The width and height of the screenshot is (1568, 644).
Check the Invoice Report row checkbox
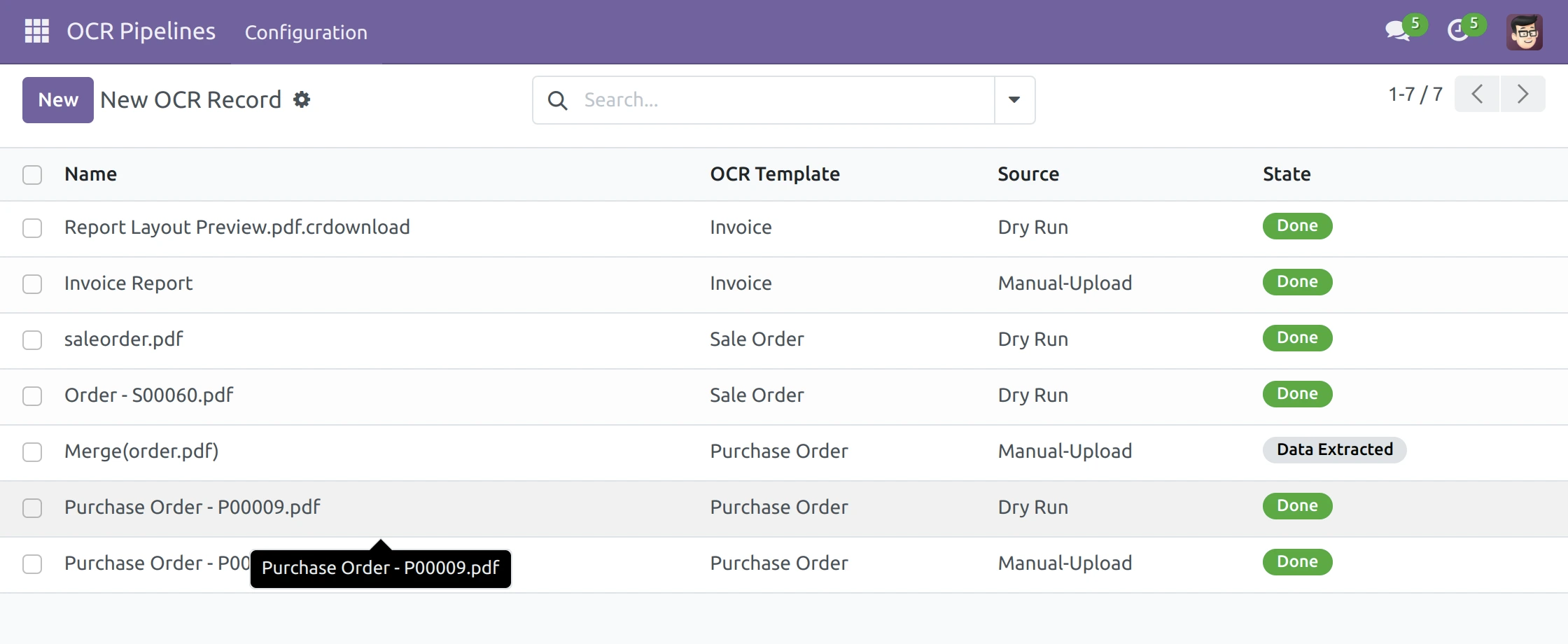(x=32, y=284)
